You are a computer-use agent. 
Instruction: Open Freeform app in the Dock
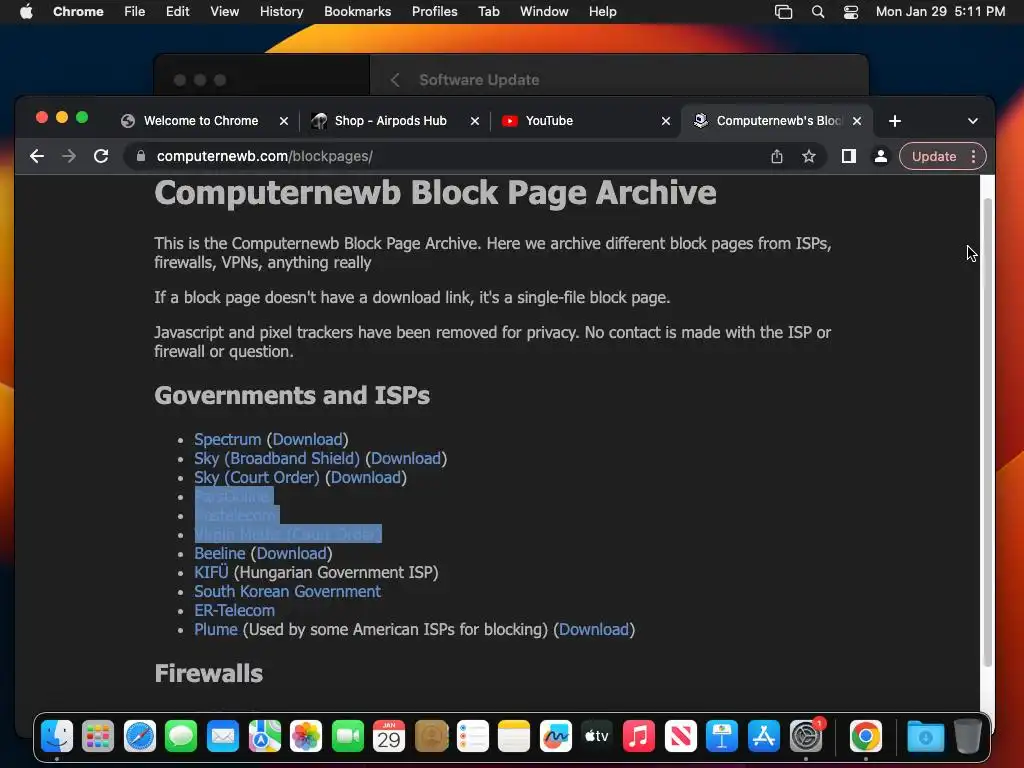556,737
